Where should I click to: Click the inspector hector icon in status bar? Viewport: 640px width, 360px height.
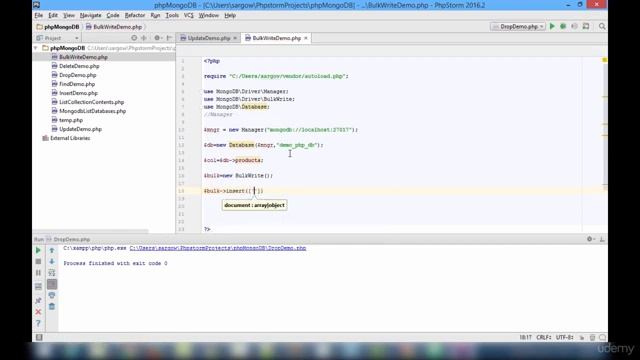pyautogui.click(x=592, y=338)
